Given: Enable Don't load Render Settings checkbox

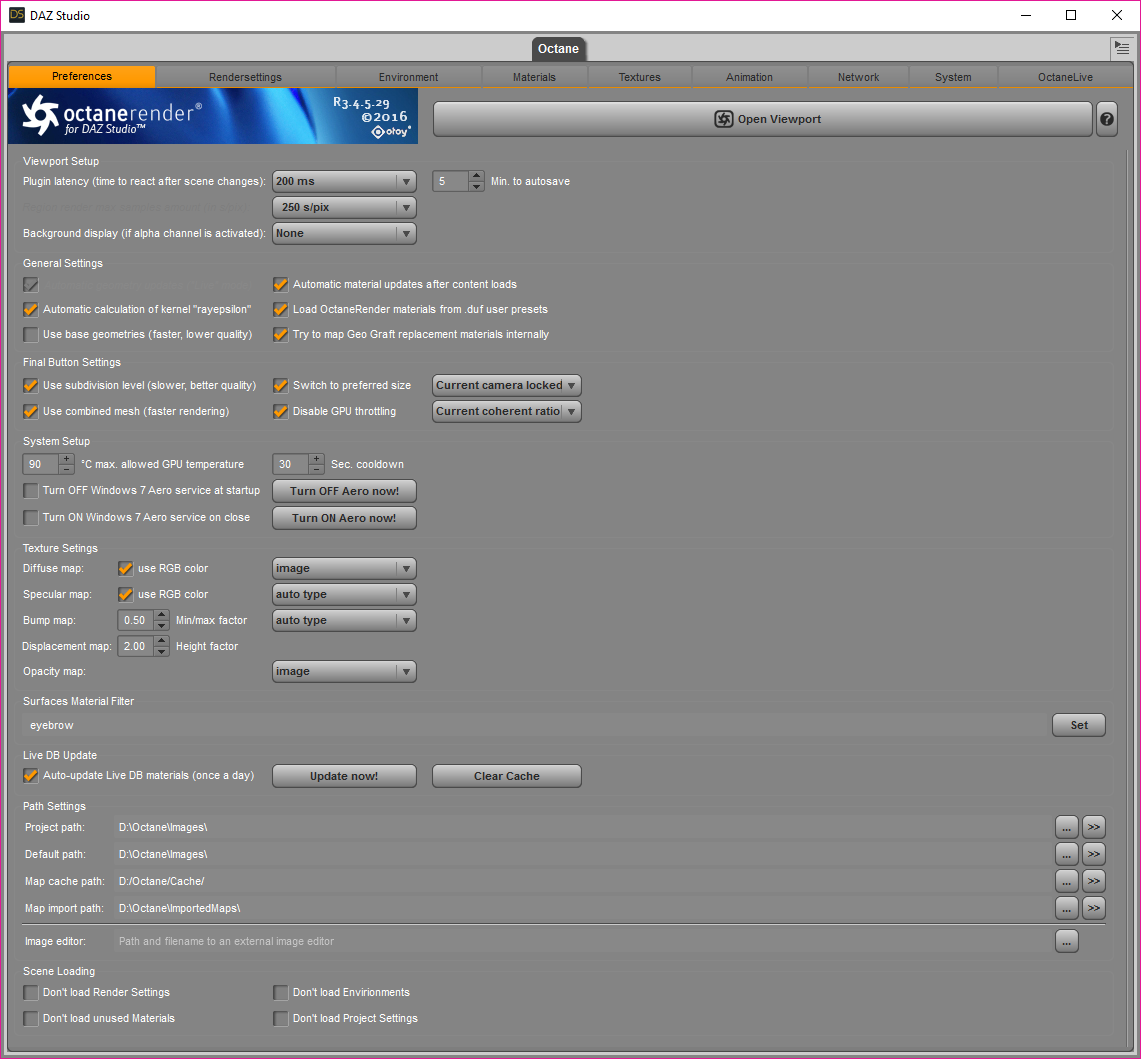Looking at the screenshot, I should [x=31, y=993].
